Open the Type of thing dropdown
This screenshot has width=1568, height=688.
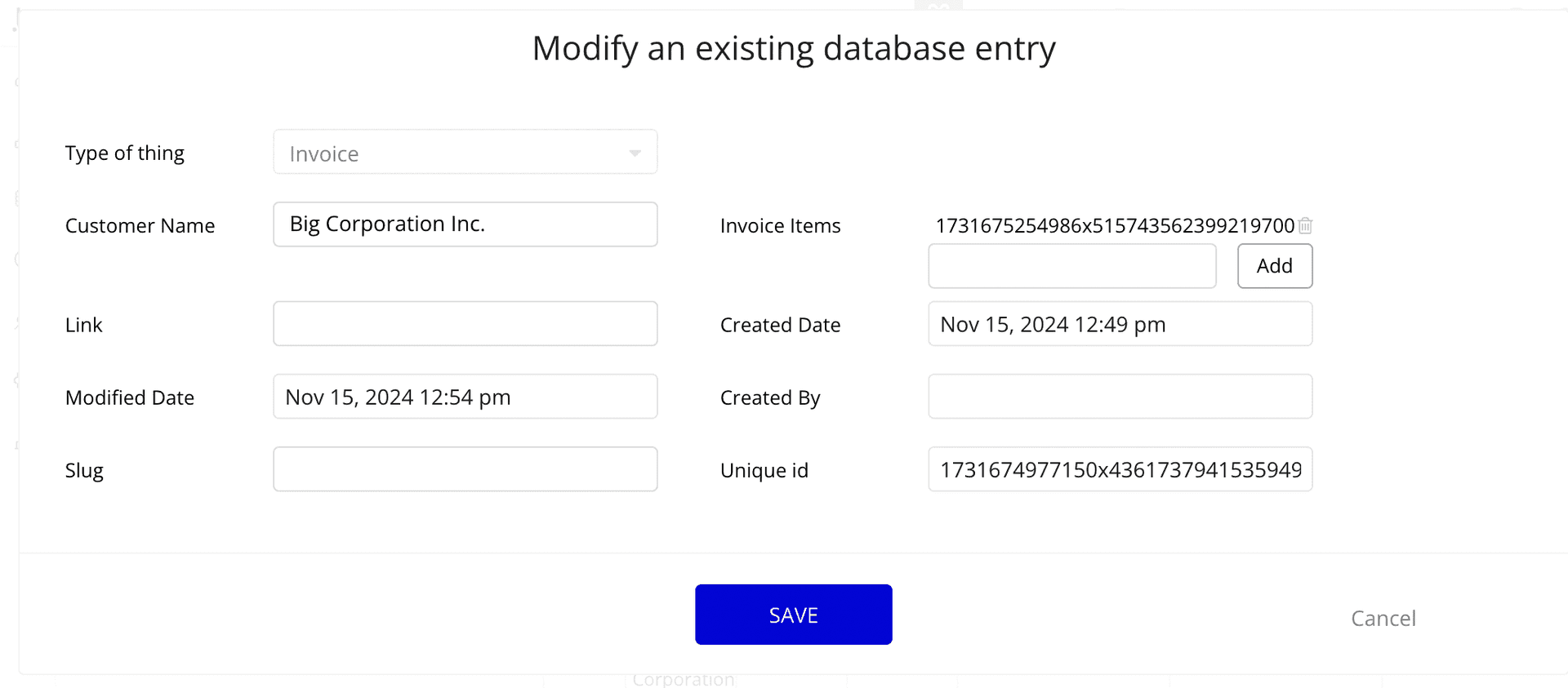coord(465,153)
